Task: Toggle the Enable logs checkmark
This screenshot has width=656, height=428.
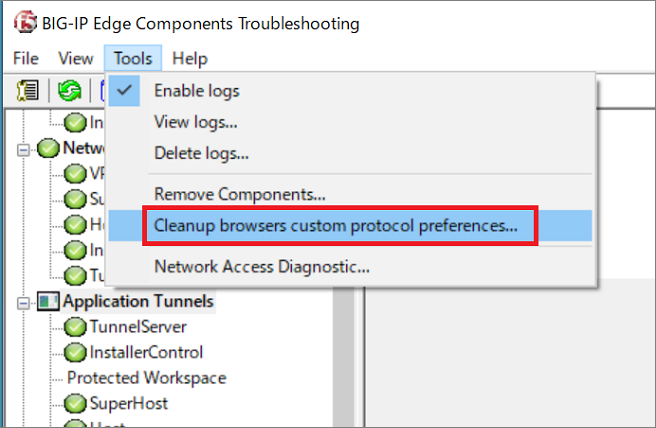Action: [x=124, y=90]
